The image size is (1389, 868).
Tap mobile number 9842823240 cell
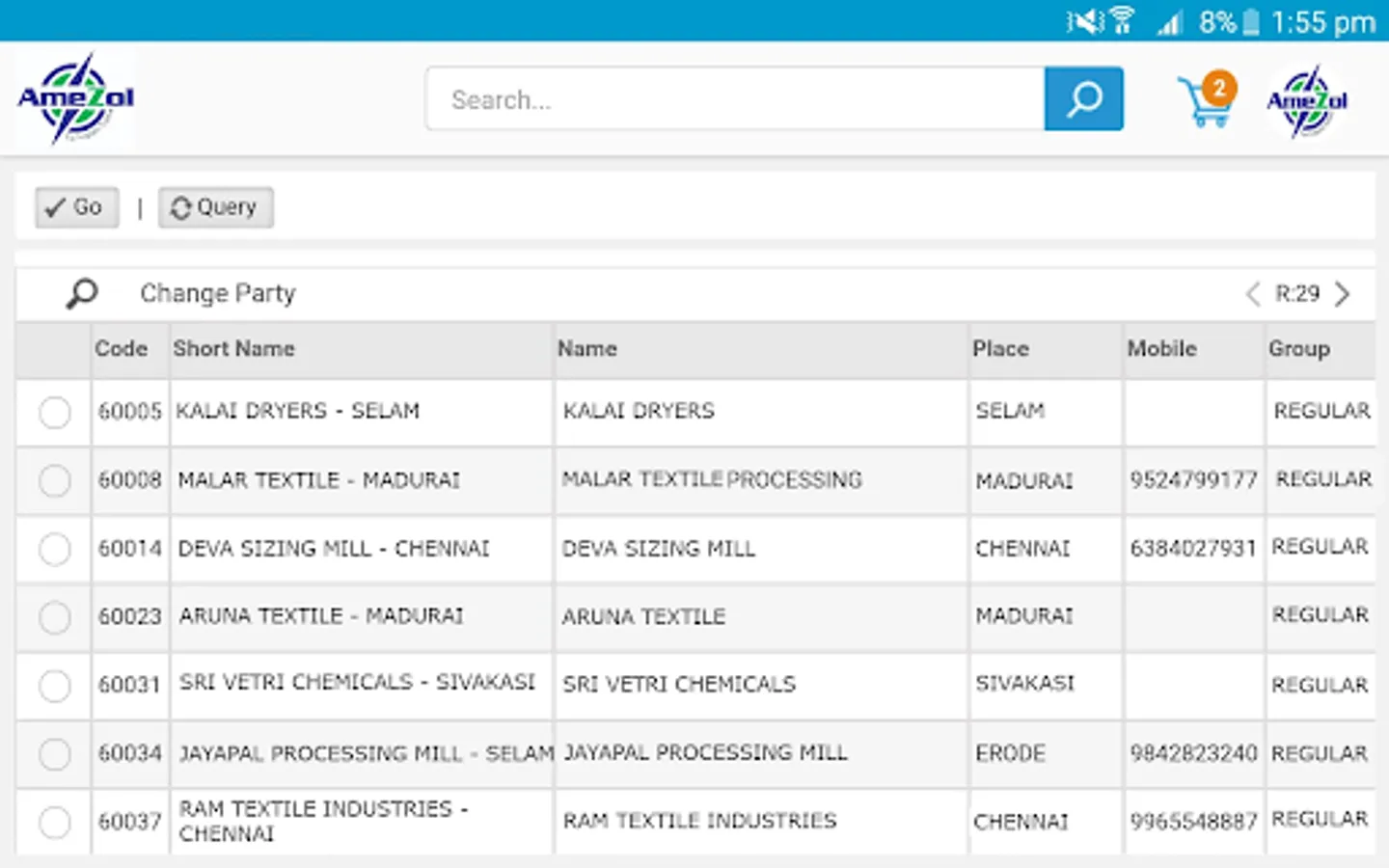point(1193,753)
